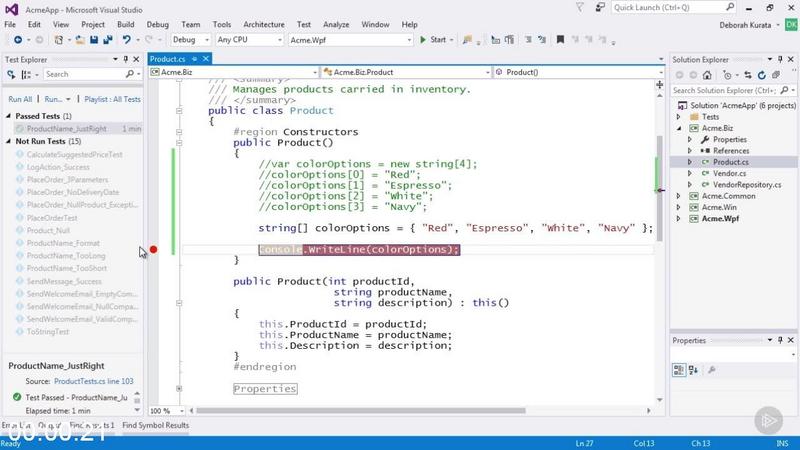Viewport: 800px width, 450px height.
Task: Open the Architecture menu
Action: coord(264,24)
